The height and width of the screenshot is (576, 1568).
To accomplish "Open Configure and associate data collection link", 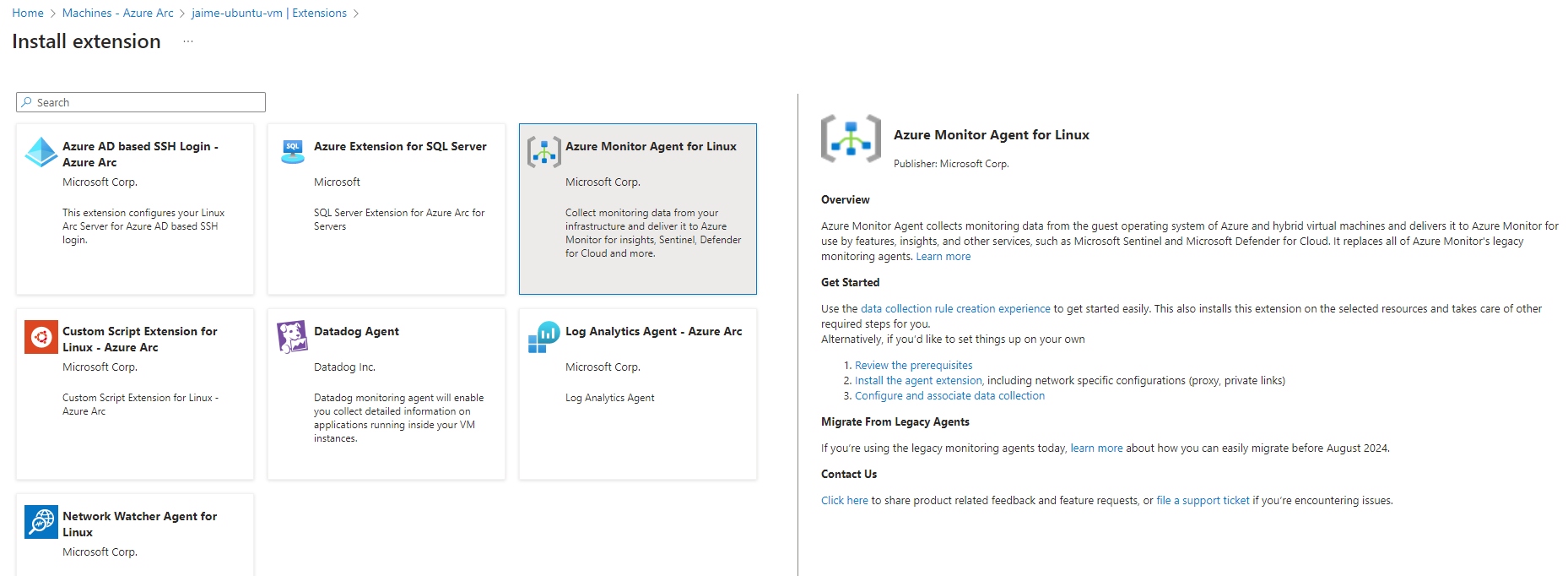I will click(x=949, y=396).
